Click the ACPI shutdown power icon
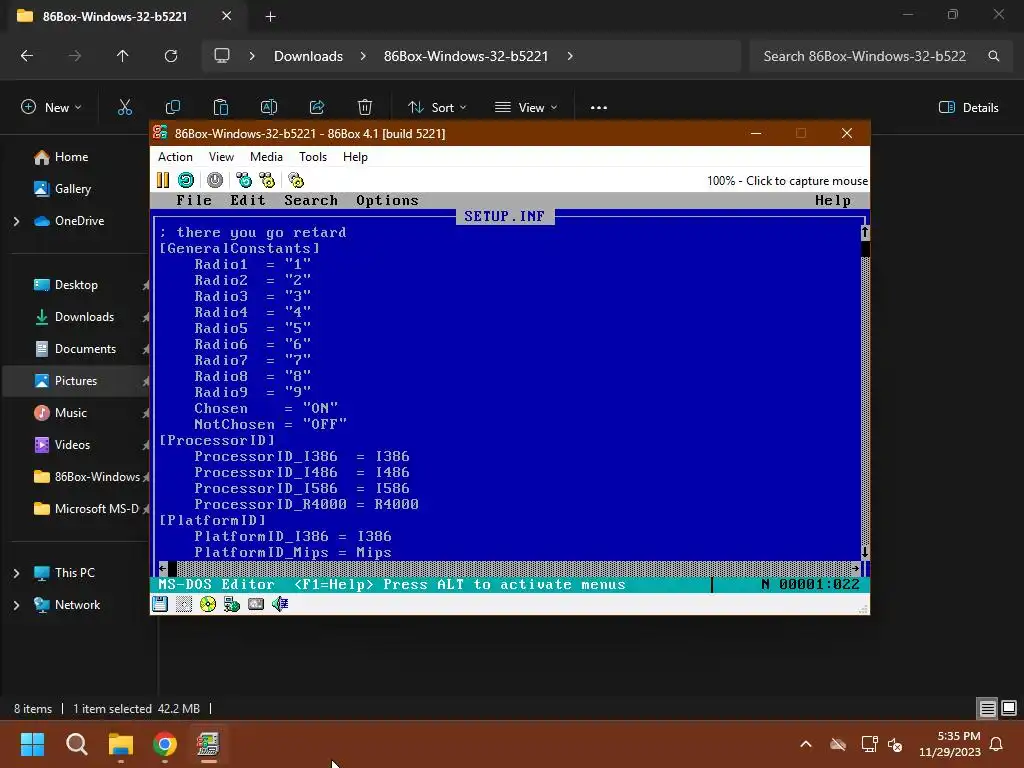This screenshot has height=768, width=1024. (215, 180)
